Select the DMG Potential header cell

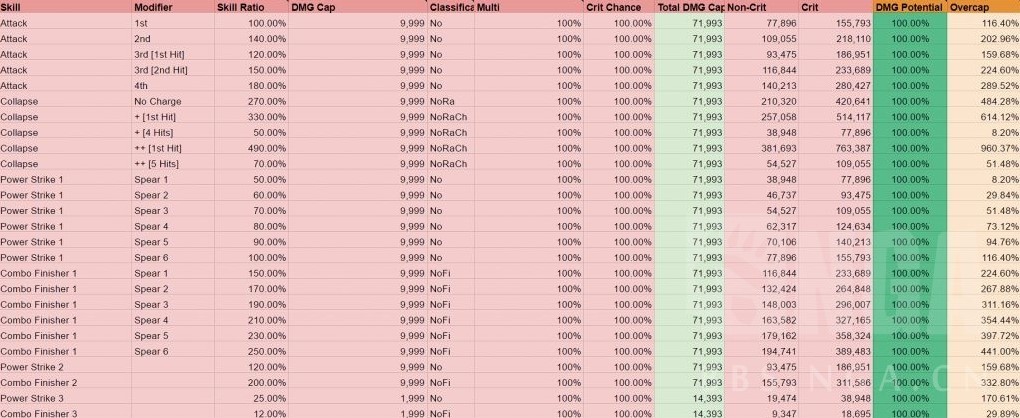pyautogui.click(x=907, y=7)
